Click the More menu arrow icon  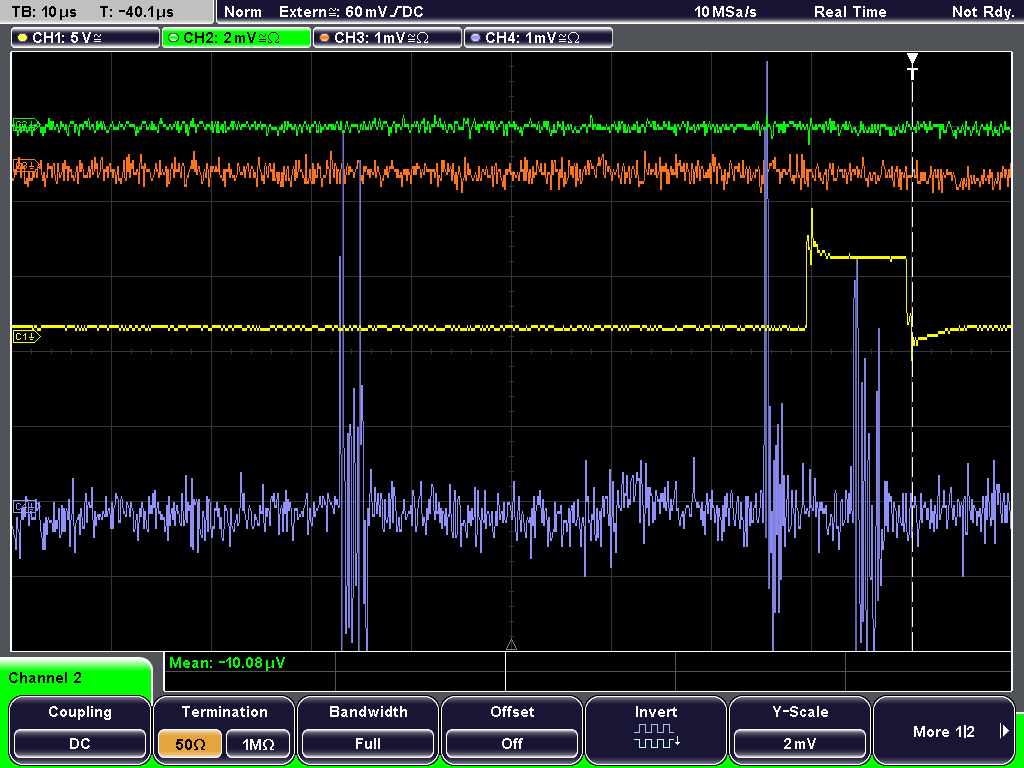pyautogui.click(x=1004, y=731)
